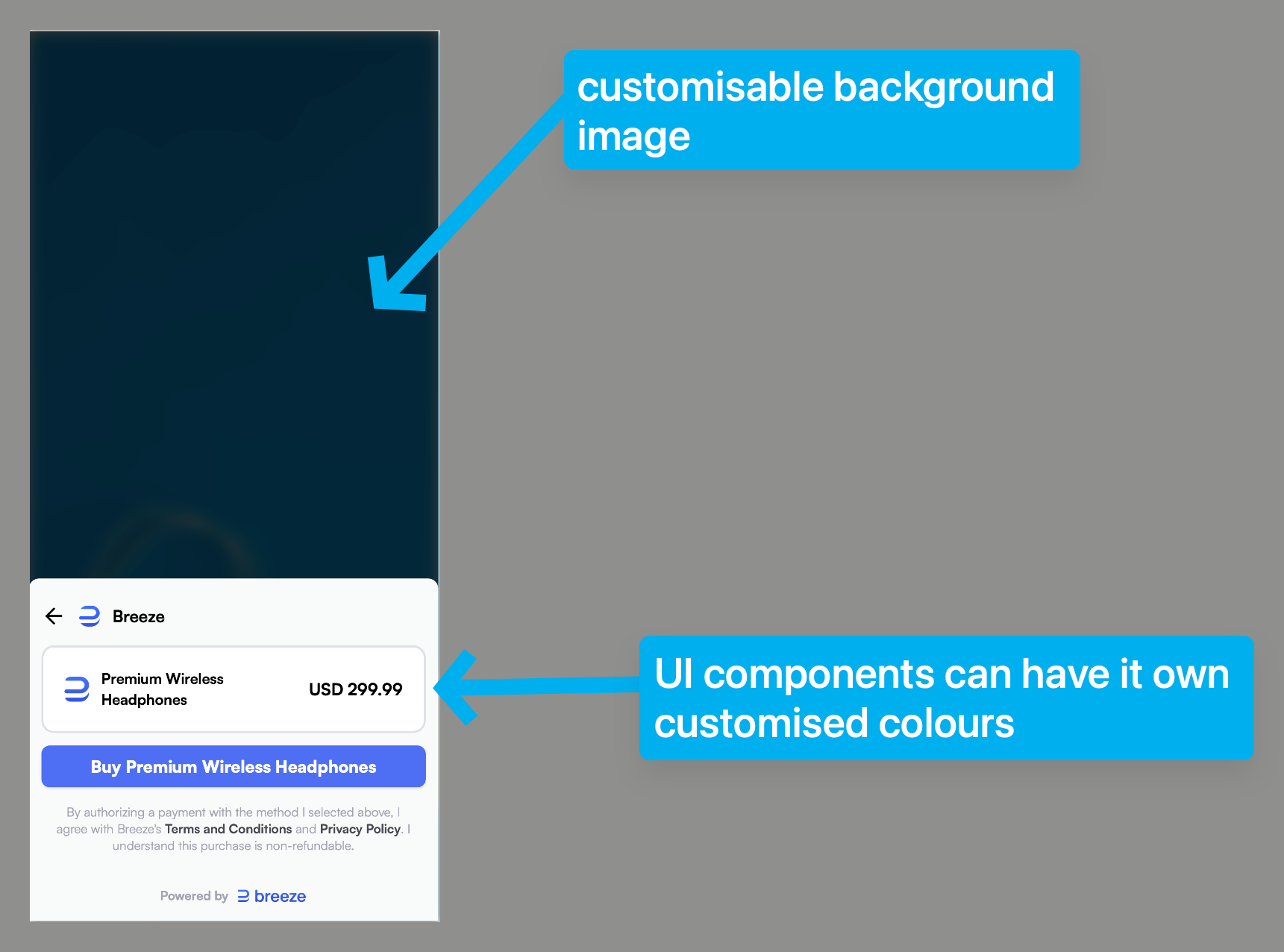Image resolution: width=1284 pixels, height=952 pixels.
Task: Open the Terms and Conditions link
Action: point(228,829)
